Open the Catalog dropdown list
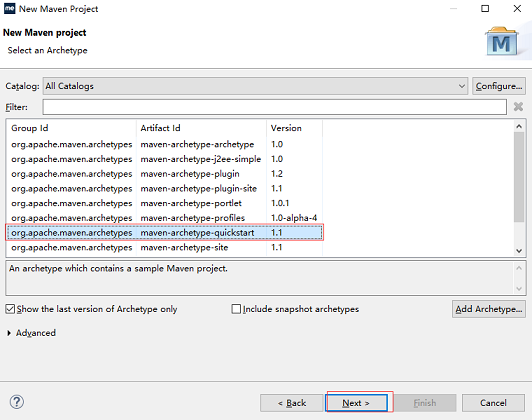 click(255, 86)
